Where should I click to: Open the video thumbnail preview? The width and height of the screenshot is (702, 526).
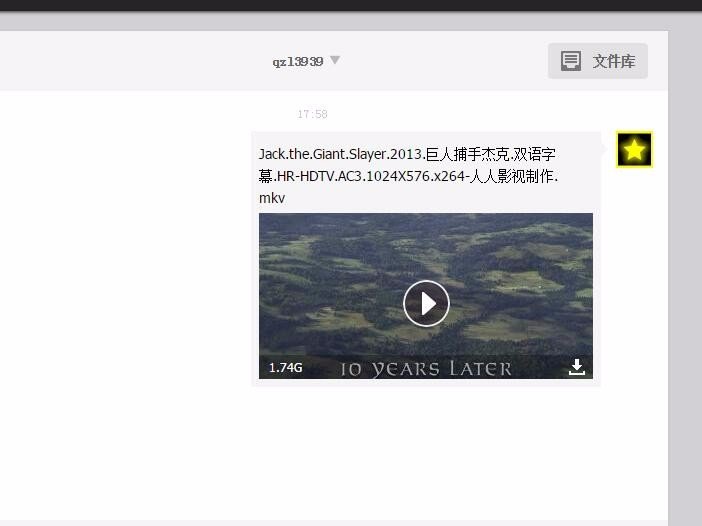pos(426,296)
